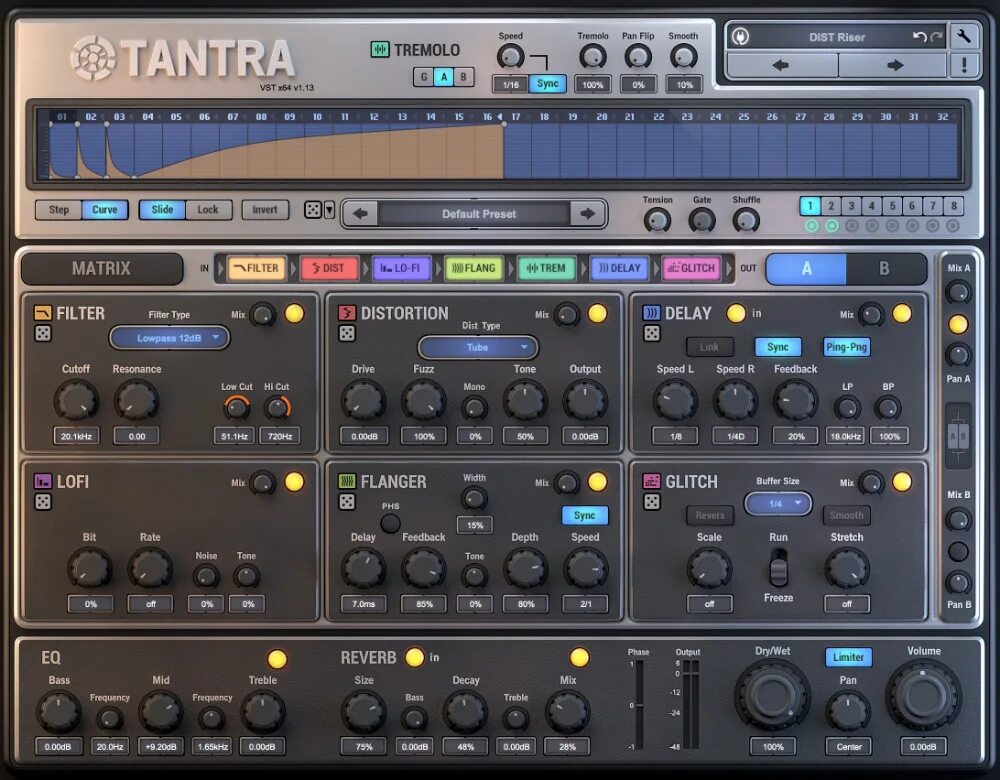
Task: Click the pink Glitch module icon
Action: click(651, 481)
